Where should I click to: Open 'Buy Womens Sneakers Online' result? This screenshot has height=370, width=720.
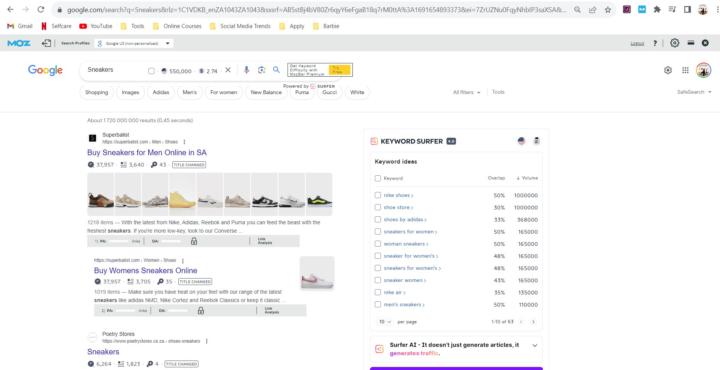pyautogui.click(x=146, y=270)
